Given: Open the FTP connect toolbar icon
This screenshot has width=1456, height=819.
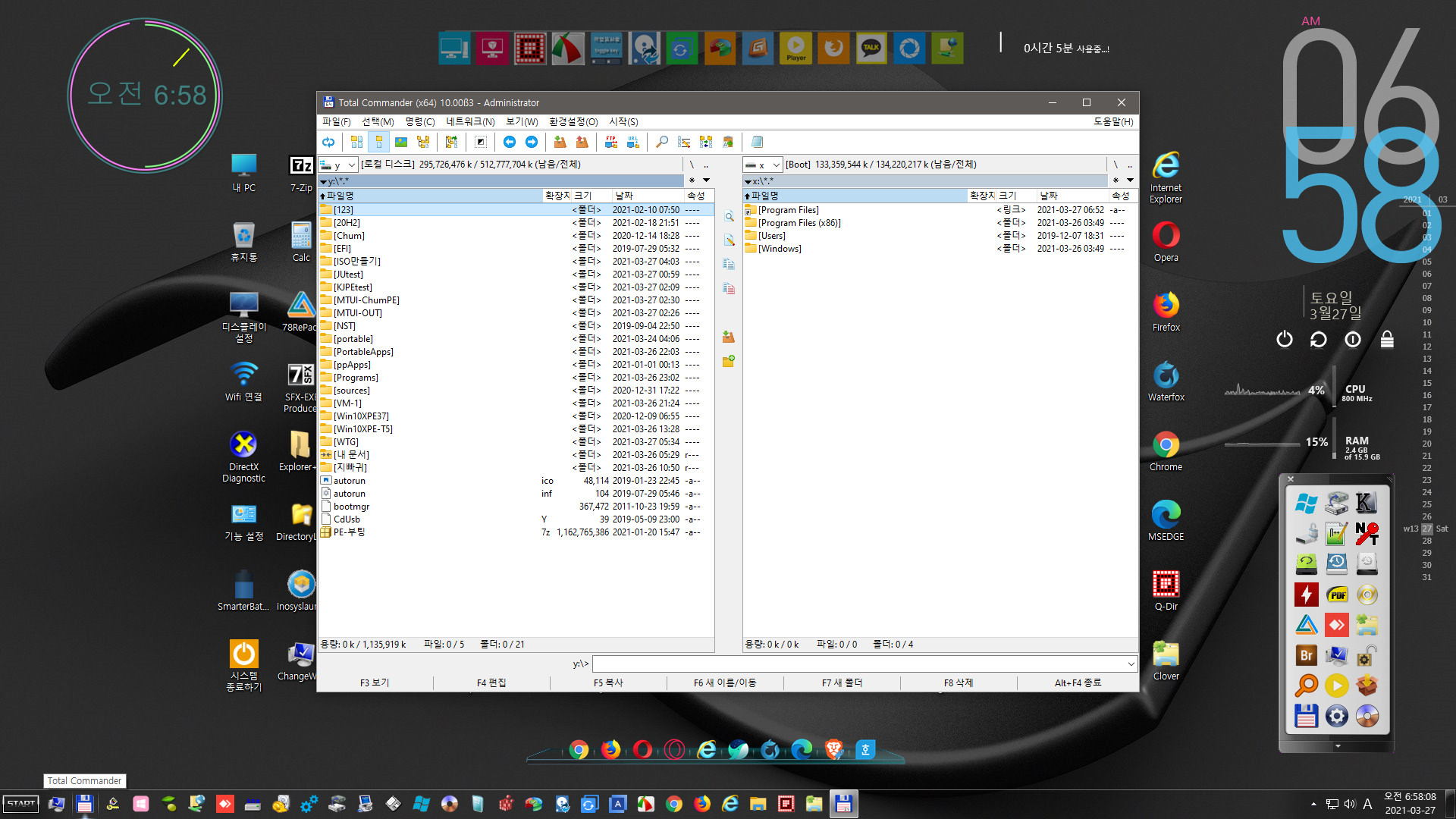Looking at the screenshot, I should point(610,142).
